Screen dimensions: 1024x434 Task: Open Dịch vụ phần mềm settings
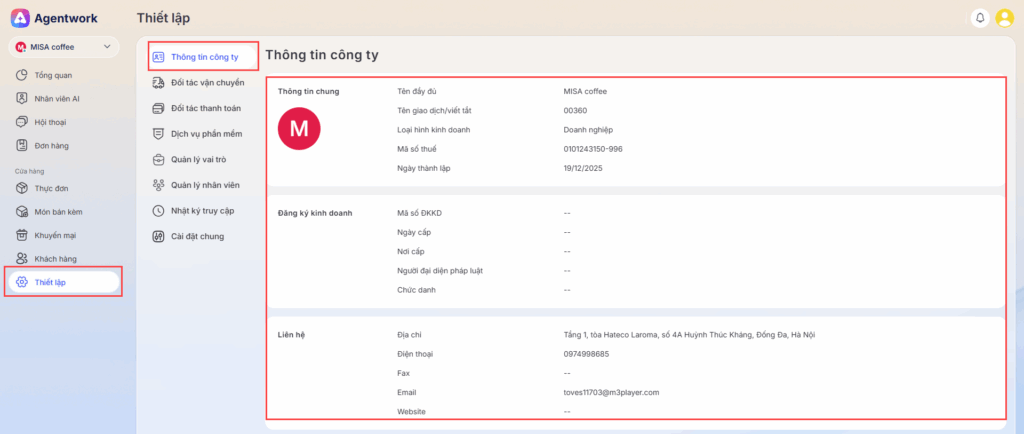tap(205, 133)
